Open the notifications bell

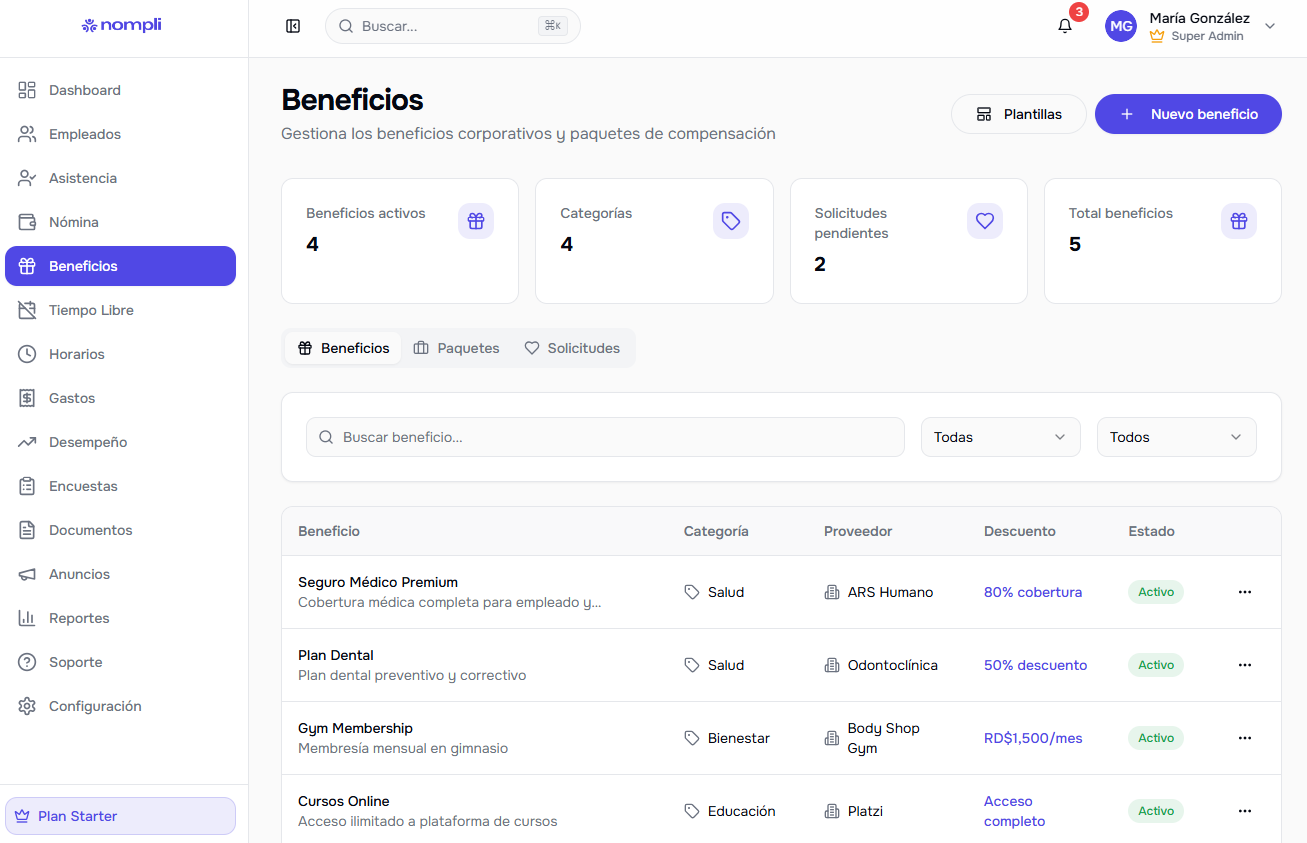pyautogui.click(x=1065, y=26)
